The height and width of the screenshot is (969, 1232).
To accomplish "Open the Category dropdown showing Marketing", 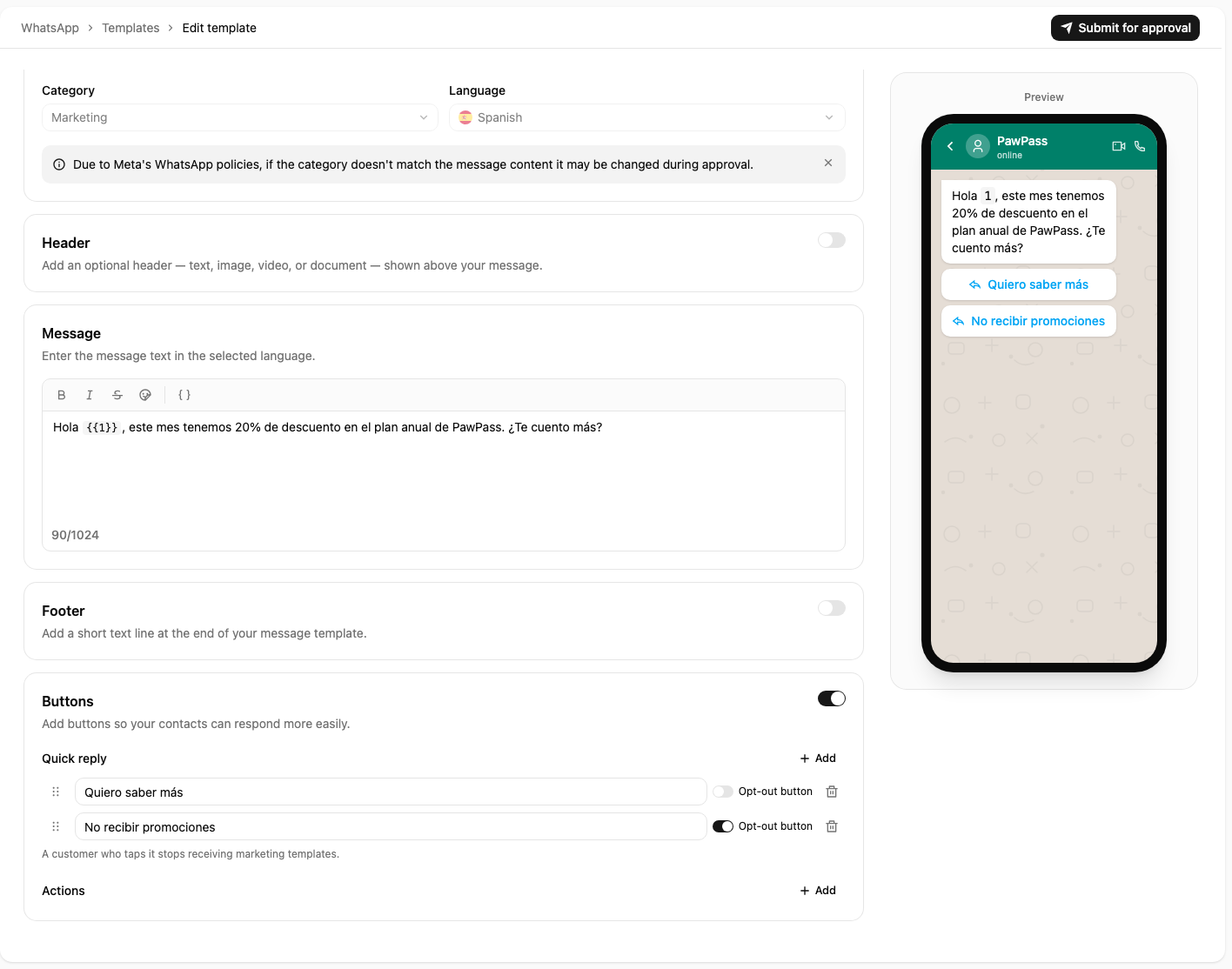I will click(x=240, y=117).
